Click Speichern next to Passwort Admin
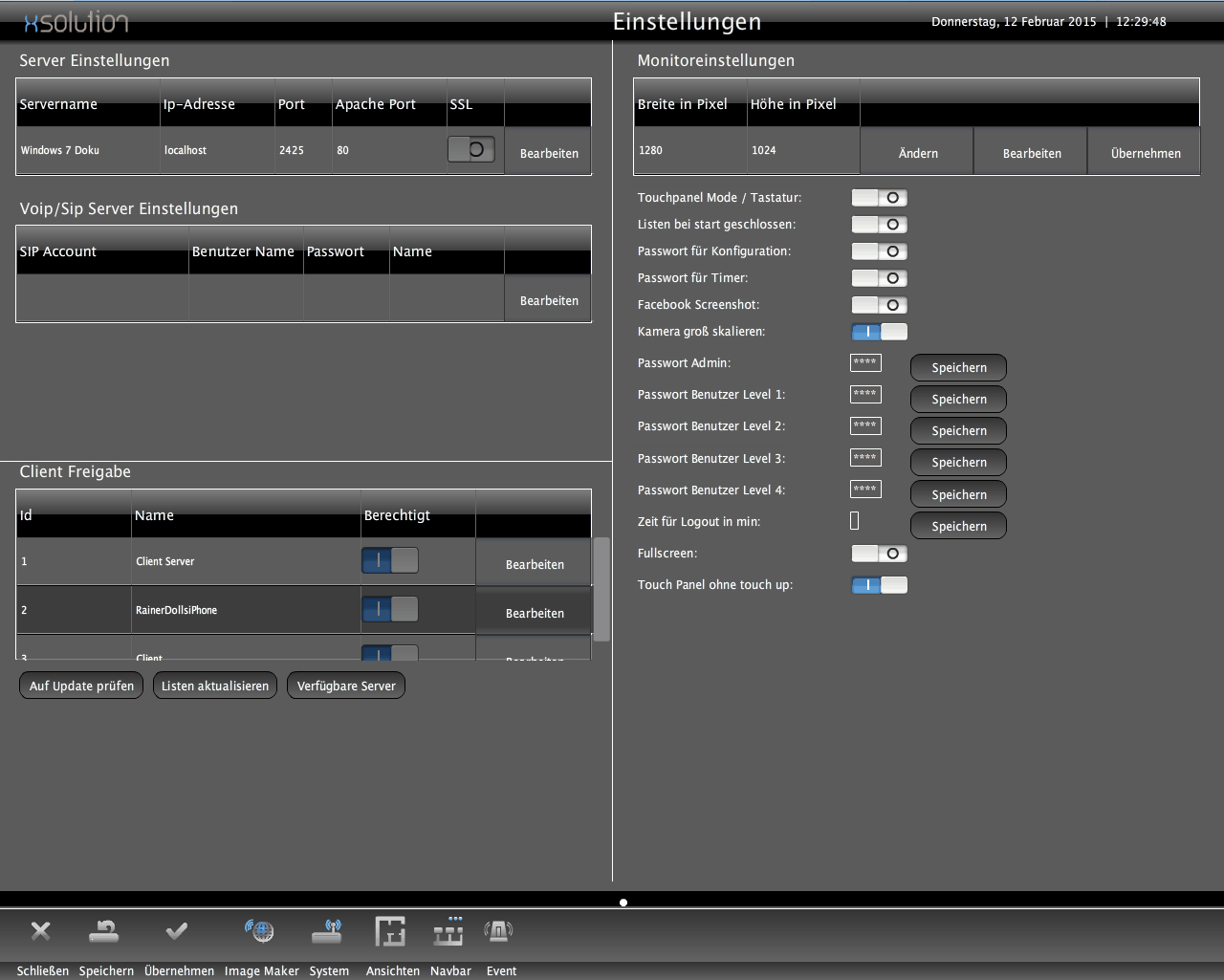The height and width of the screenshot is (980, 1224). 958,368
